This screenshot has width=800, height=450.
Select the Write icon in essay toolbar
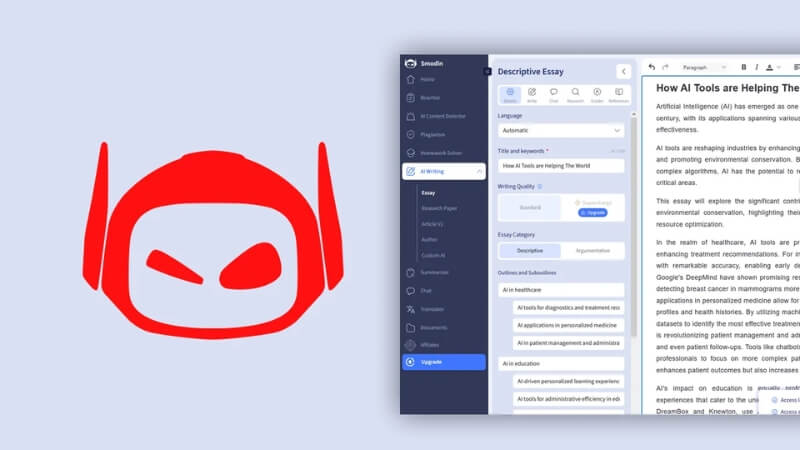tap(532, 95)
